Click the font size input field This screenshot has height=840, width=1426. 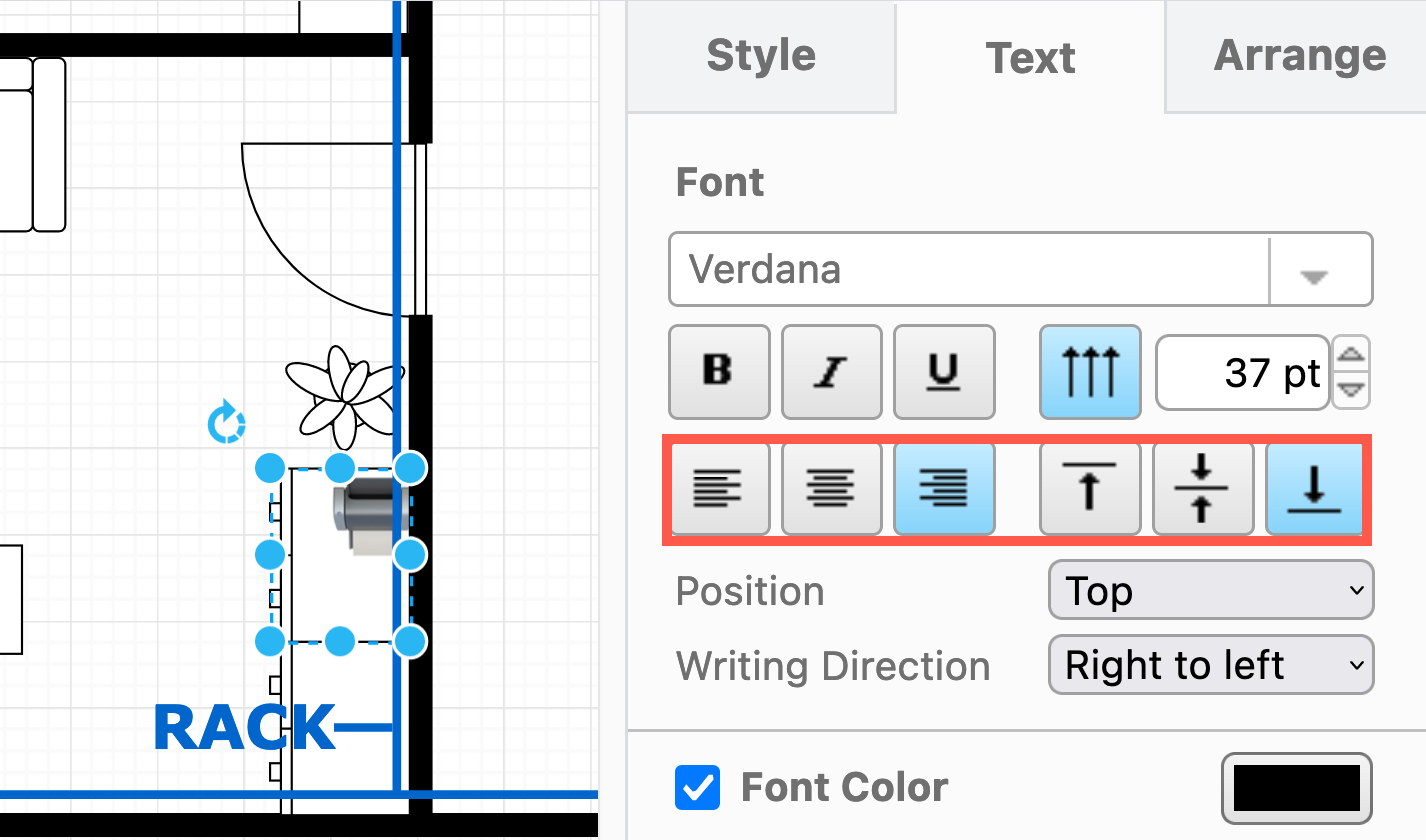tap(1240, 371)
